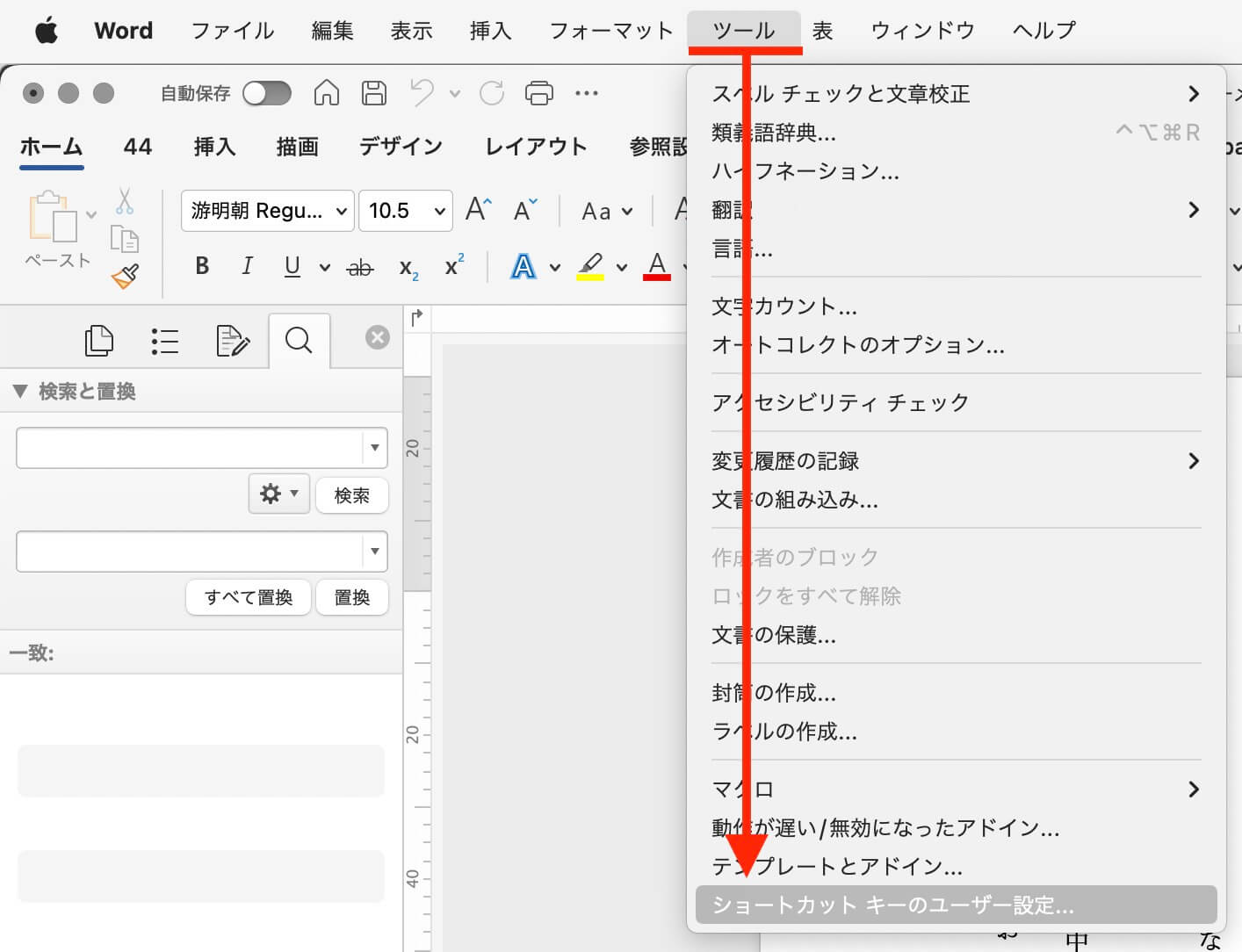Viewport: 1242px width, 952px height.
Task: Apply the yellow text highlight color
Action: tap(590, 266)
